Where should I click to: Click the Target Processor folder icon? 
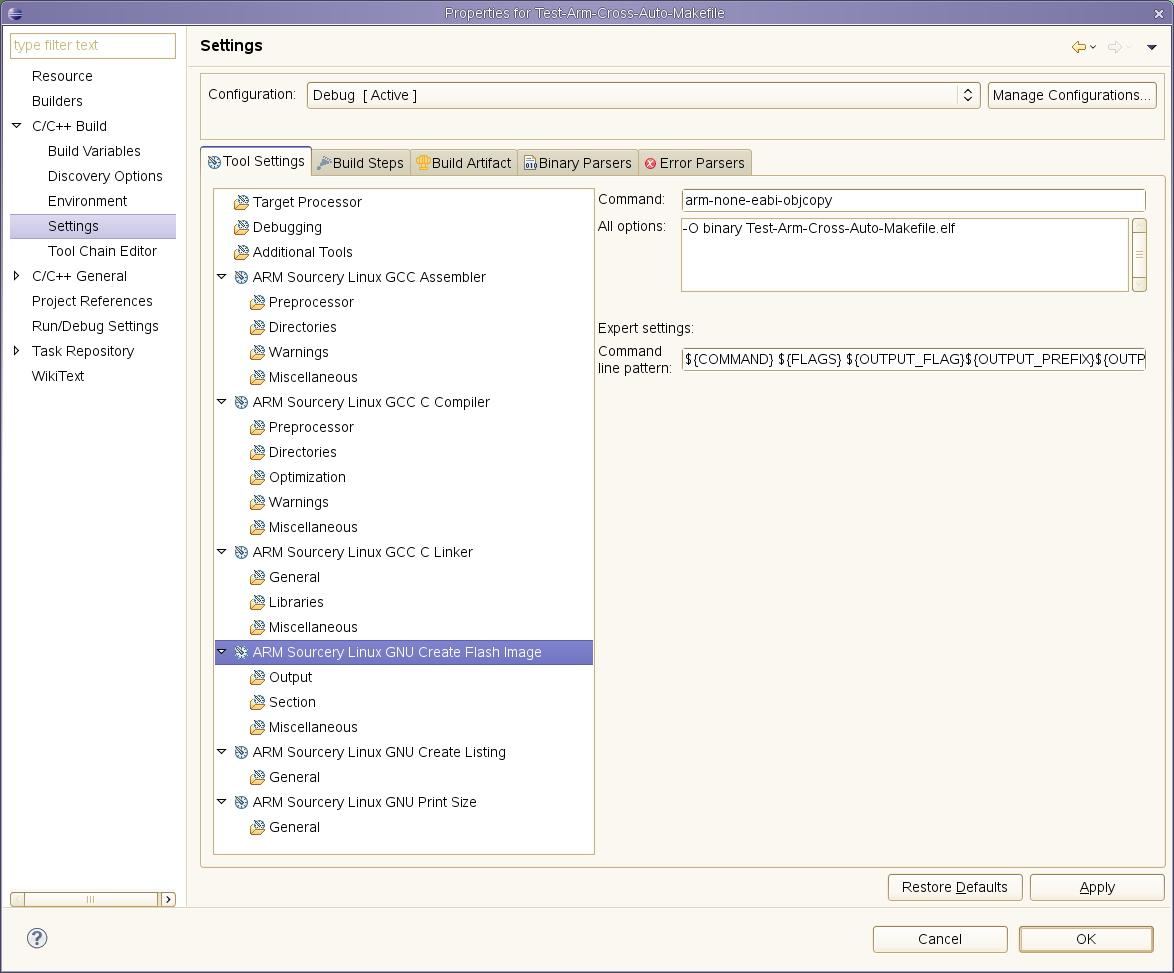coord(241,202)
